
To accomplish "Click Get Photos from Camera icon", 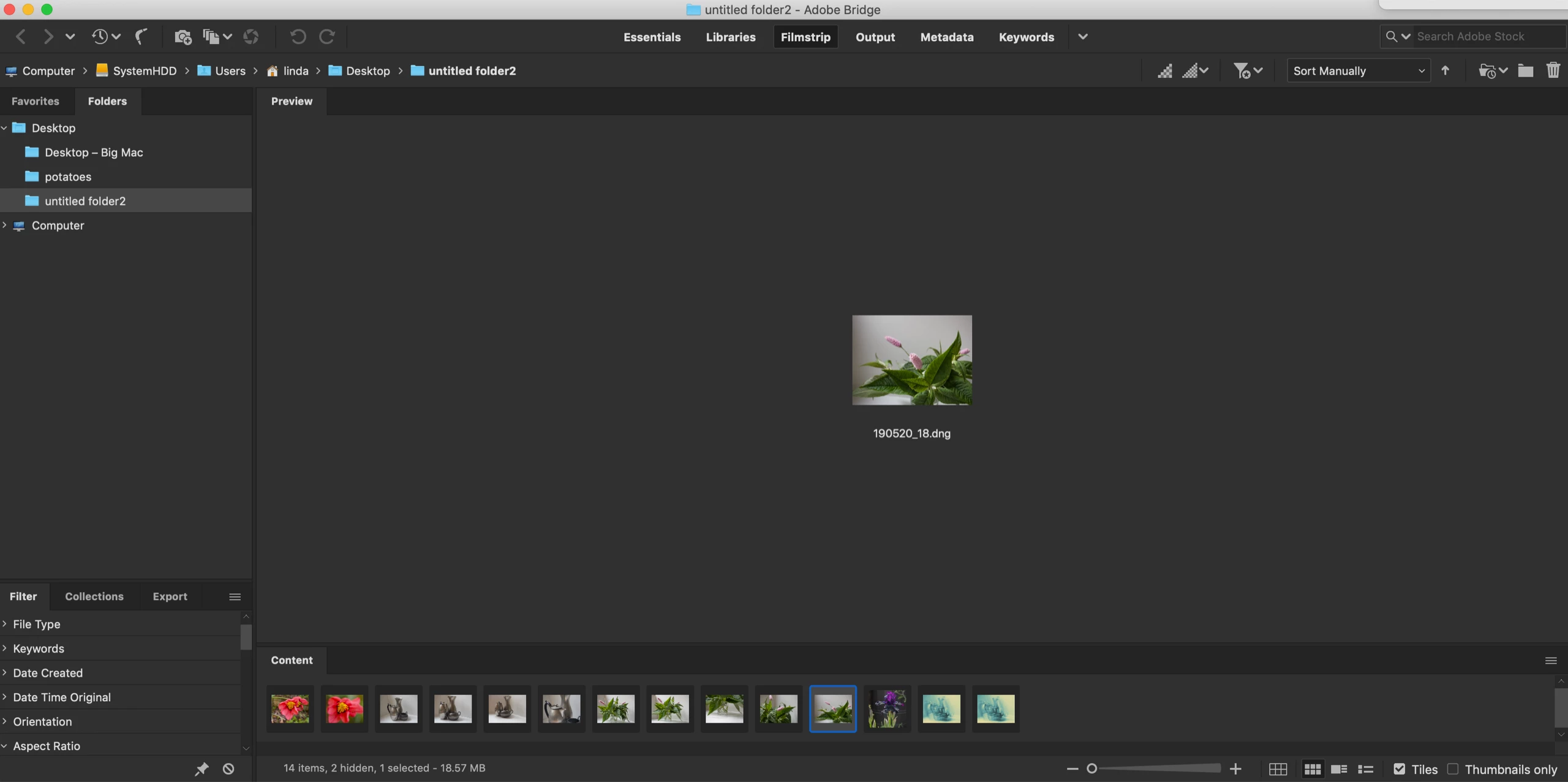I will coord(183,37).
